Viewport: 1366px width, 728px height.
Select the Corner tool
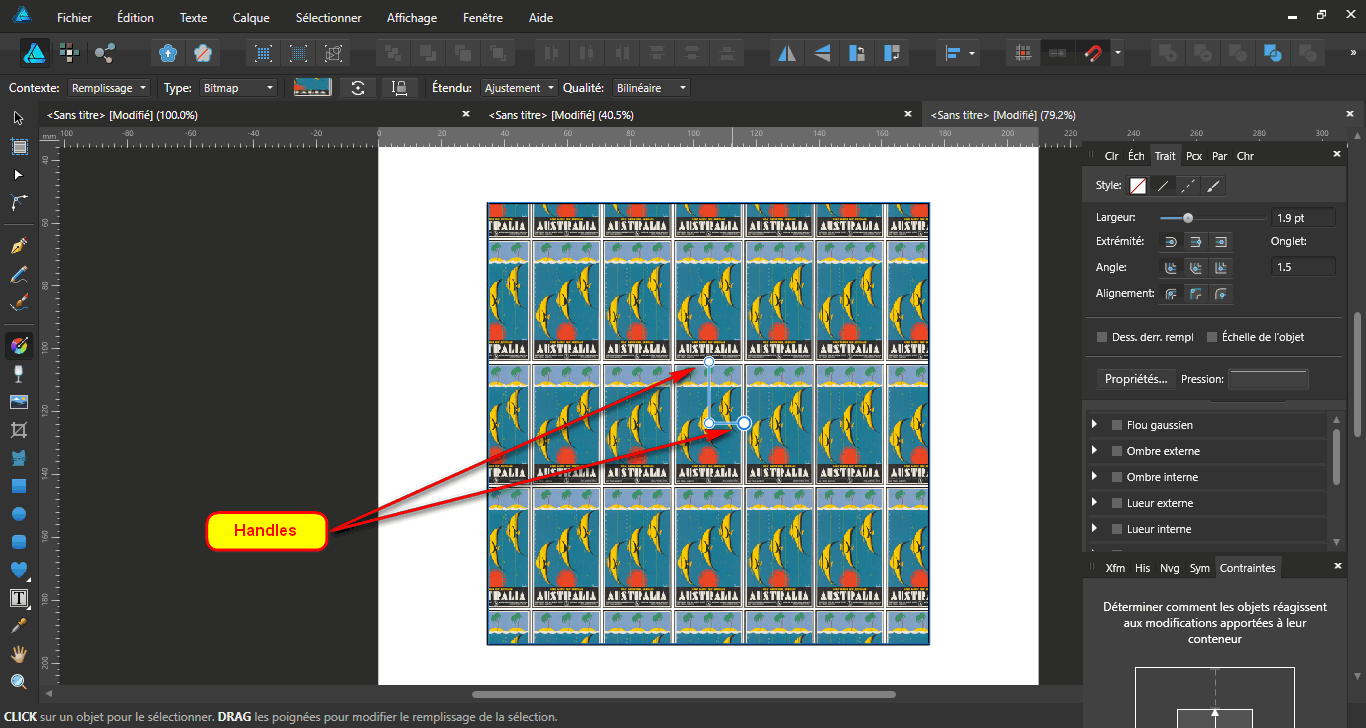tap(18, 203)
